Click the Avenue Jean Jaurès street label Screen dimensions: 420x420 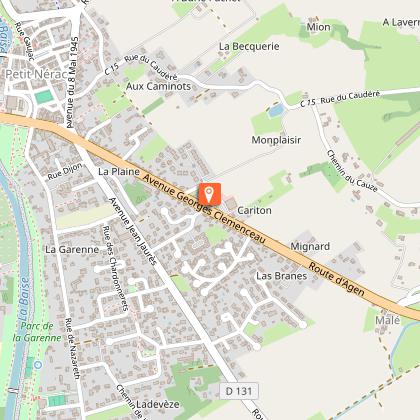click(133, 232)
